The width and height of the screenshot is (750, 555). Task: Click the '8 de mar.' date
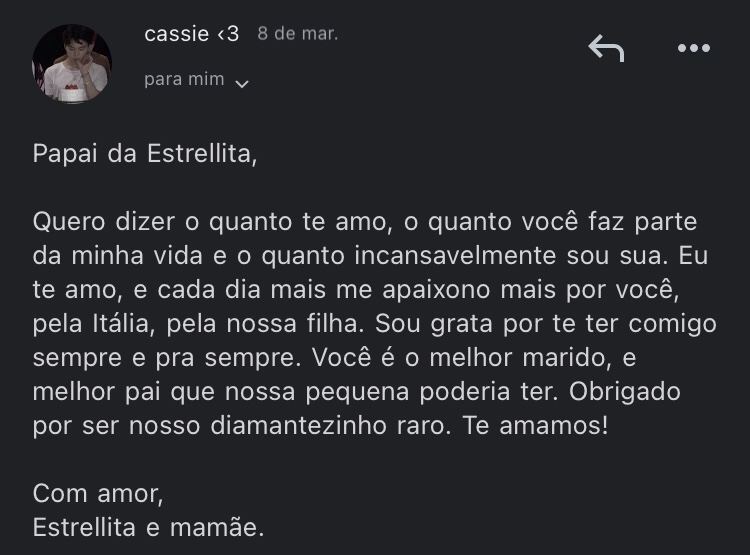[x=298, y=34]
